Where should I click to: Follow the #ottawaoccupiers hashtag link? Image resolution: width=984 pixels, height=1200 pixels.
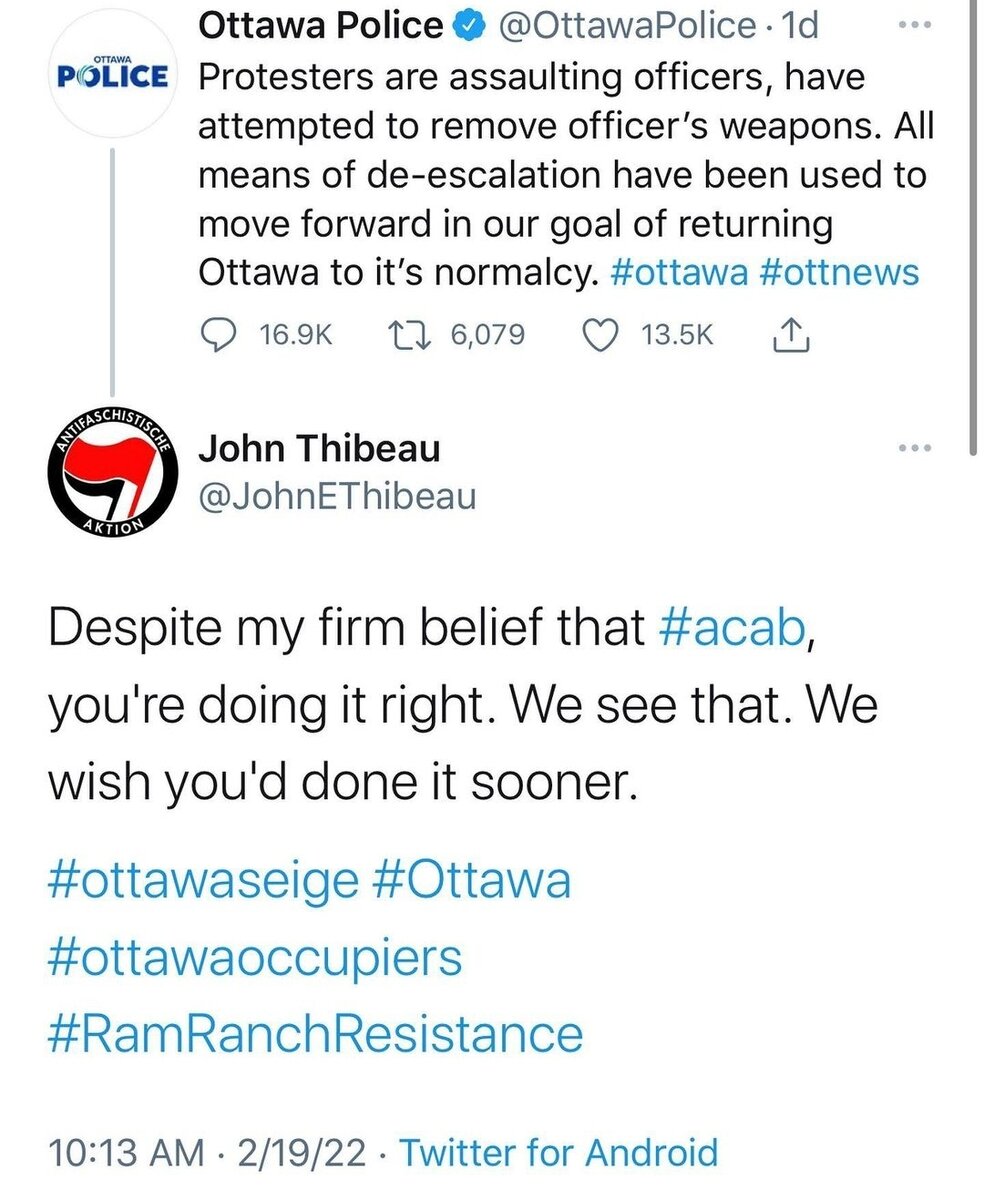254,956
